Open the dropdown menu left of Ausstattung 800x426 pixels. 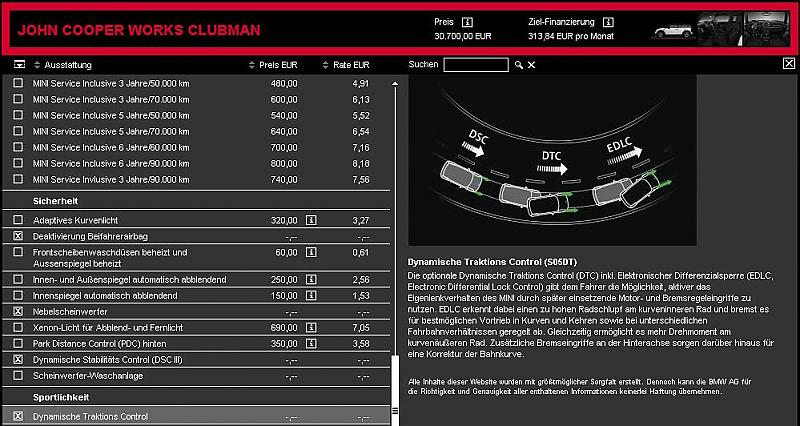tap(20, 64)
